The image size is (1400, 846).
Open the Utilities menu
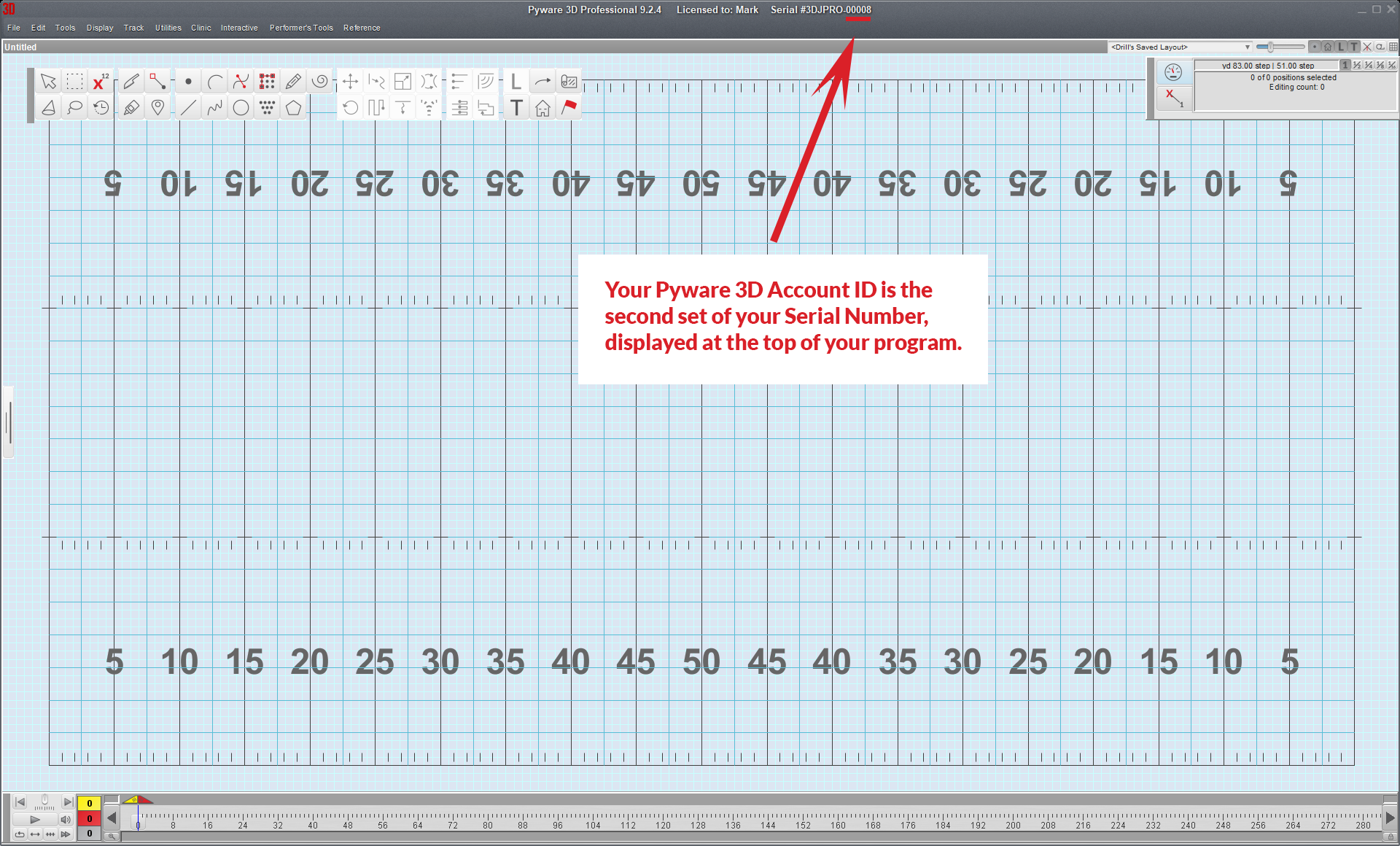click(x=168, y=28)
